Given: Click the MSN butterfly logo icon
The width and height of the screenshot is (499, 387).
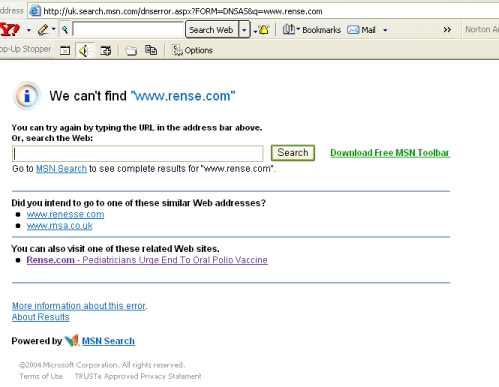Looking at the screenshot, I should (72, 341).
